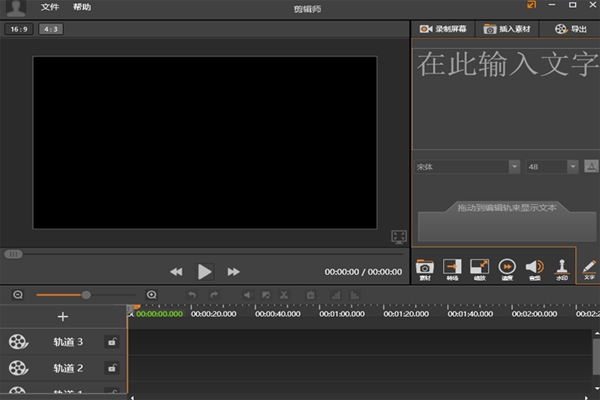Expand the 宋体 font dropdown

(514, 167)
